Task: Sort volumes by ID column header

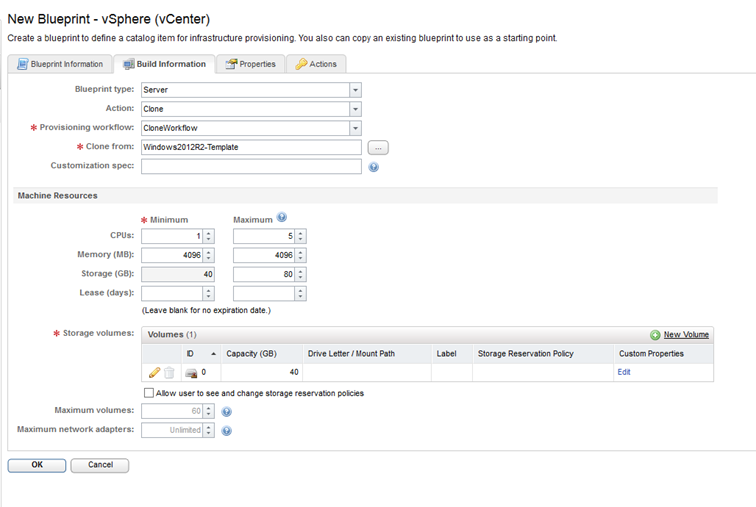Action: pyautogui.click(x=201, y=354)
